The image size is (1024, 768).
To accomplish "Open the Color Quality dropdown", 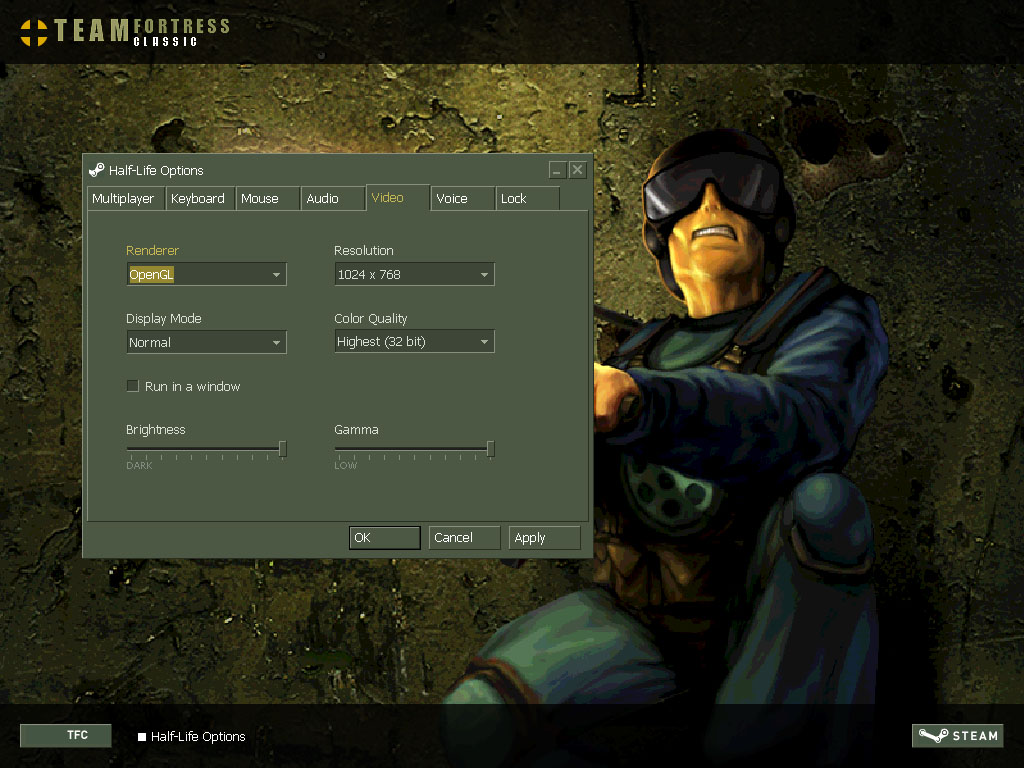I will tap(414, 341).
